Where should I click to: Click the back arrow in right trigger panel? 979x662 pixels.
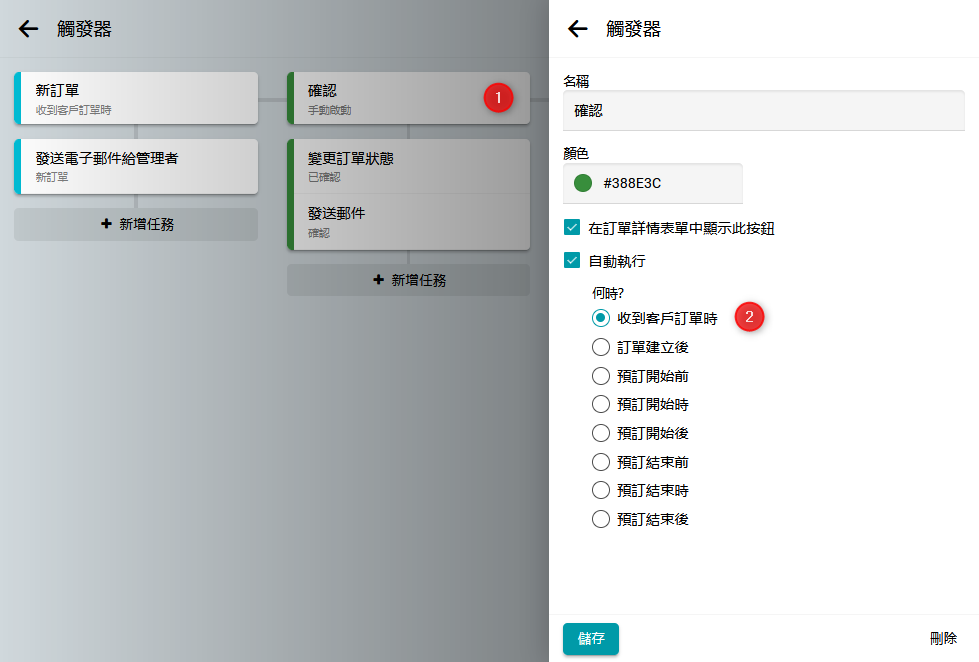[578, 29]
